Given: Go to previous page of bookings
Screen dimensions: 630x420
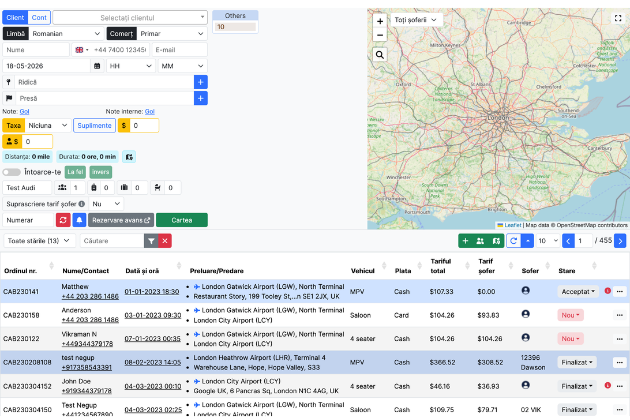Looking at the screenshot, I should point(568,241).
